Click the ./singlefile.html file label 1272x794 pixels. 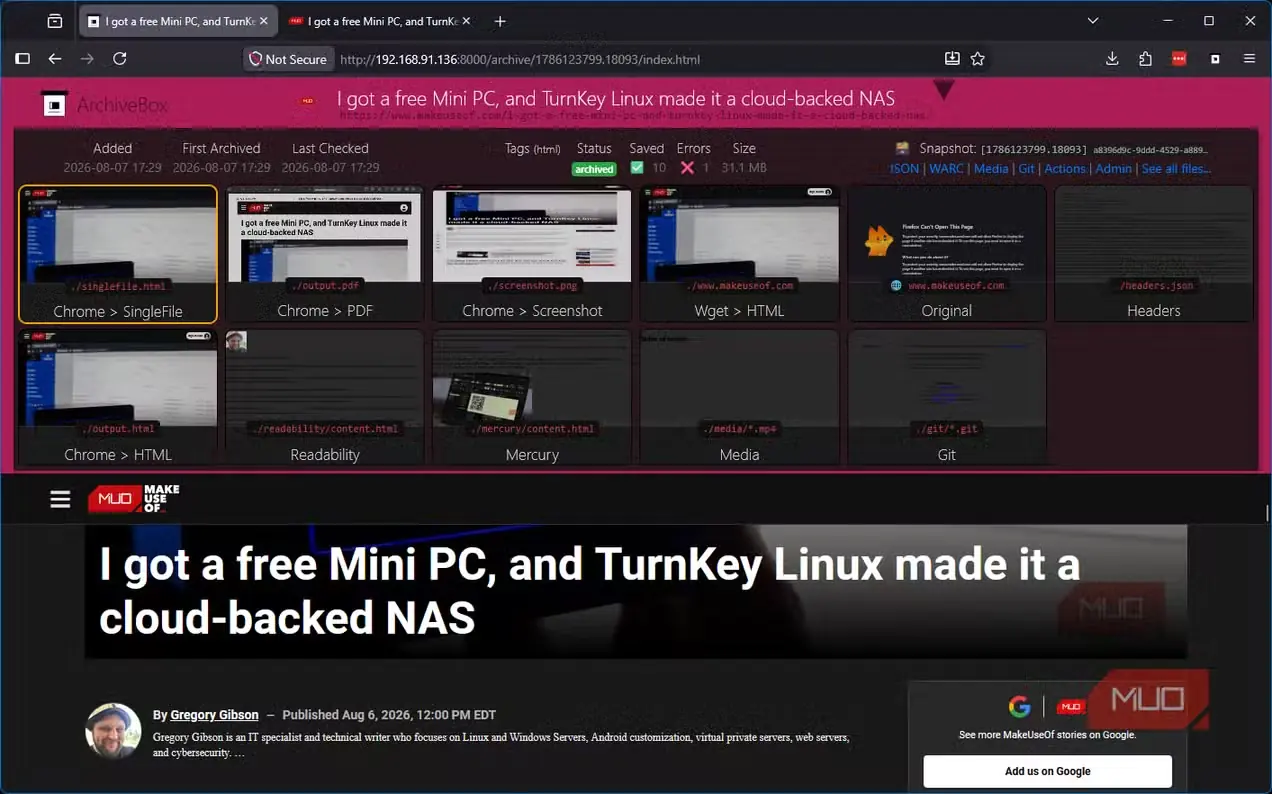point(118,286)
